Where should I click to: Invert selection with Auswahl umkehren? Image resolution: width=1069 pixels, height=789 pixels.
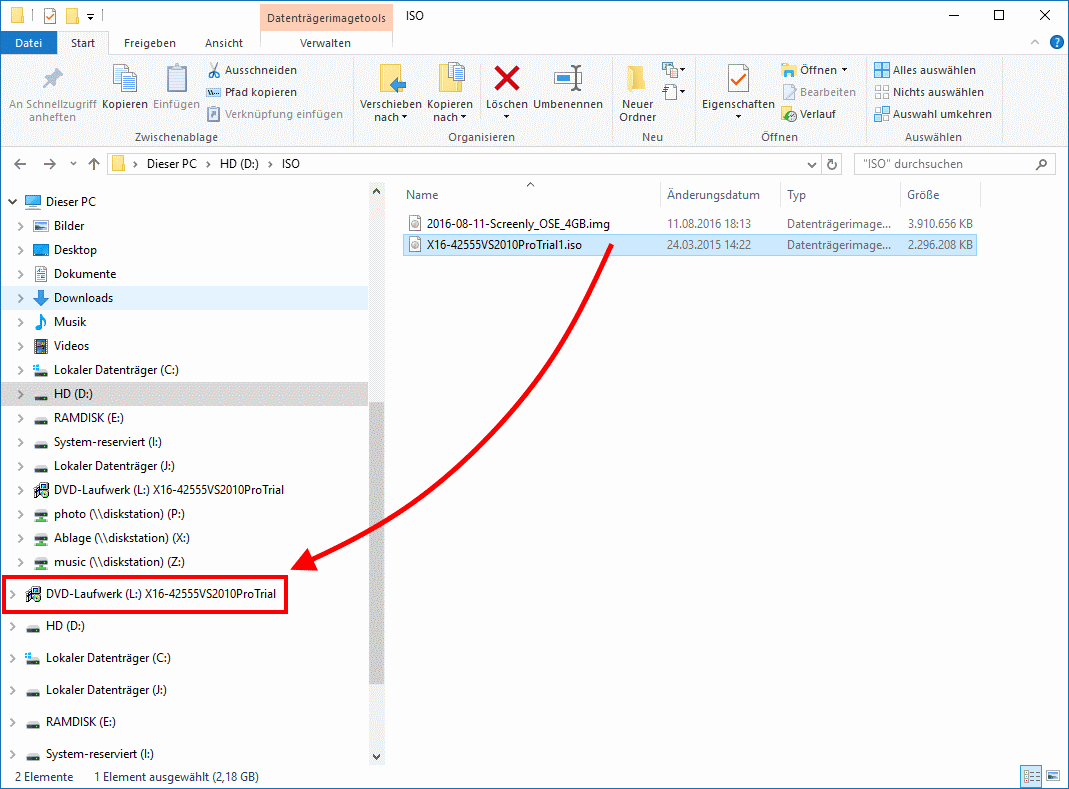tap(933, 114)
